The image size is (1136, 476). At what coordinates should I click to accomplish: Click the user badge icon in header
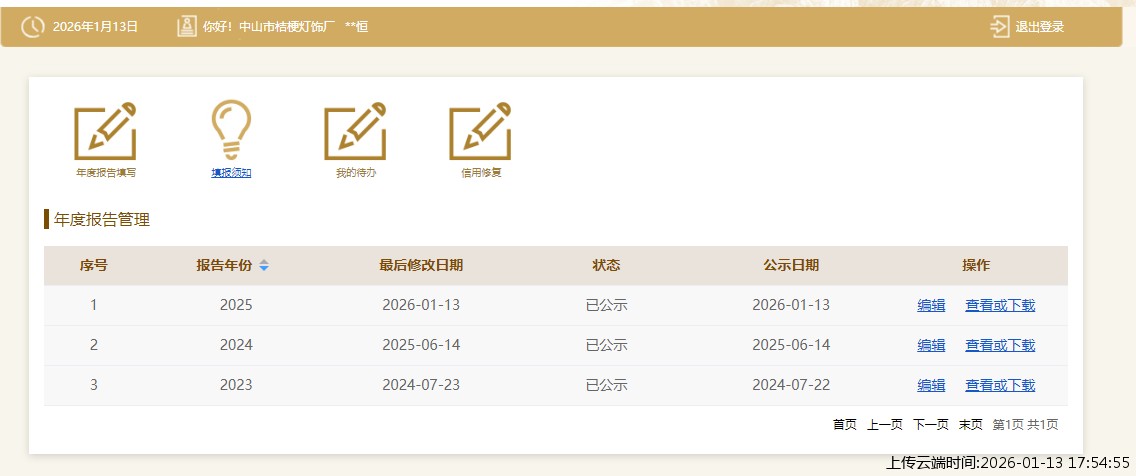[x=186, y=27]
